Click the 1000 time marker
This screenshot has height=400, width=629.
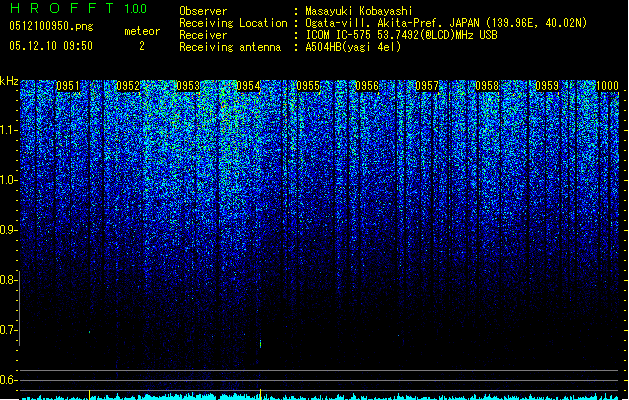(x=607, y=86)
